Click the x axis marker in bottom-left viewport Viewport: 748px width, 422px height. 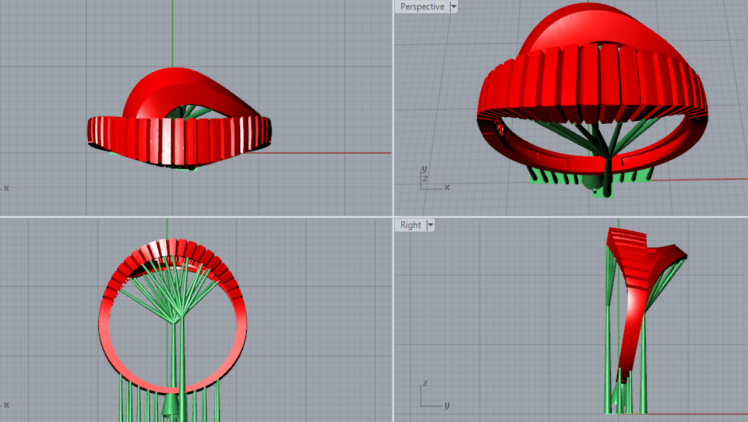(x=6, y=405)
